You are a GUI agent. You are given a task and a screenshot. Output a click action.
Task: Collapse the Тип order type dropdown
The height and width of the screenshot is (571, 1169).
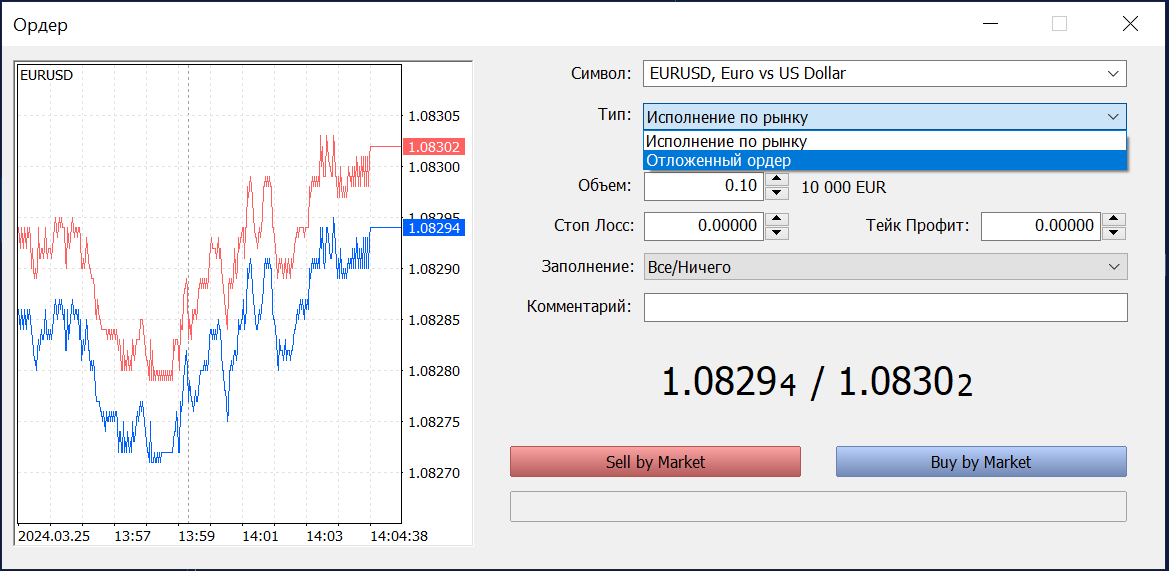coord(885,117)
